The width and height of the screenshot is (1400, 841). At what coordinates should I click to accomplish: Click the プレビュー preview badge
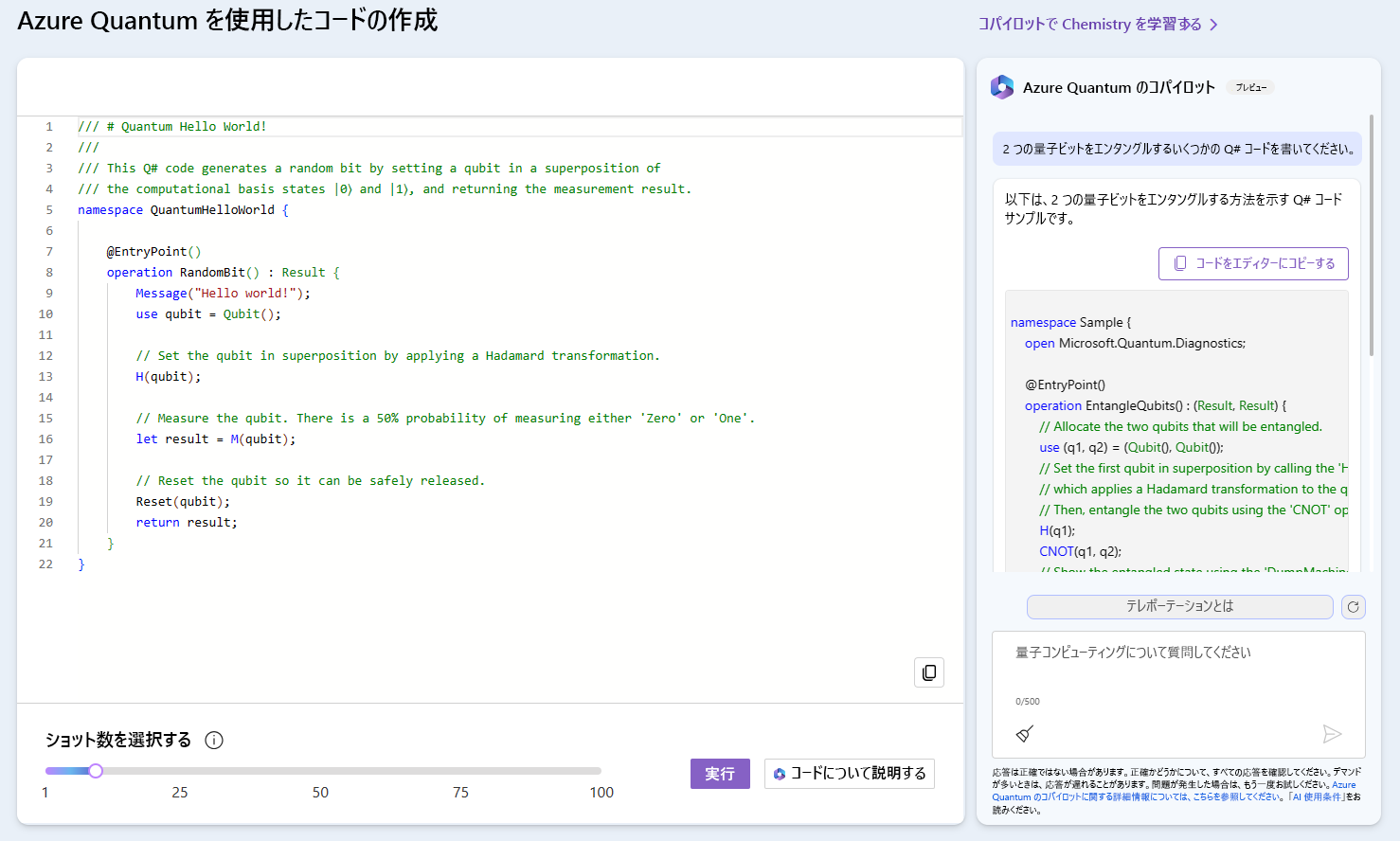(1250, 87)
